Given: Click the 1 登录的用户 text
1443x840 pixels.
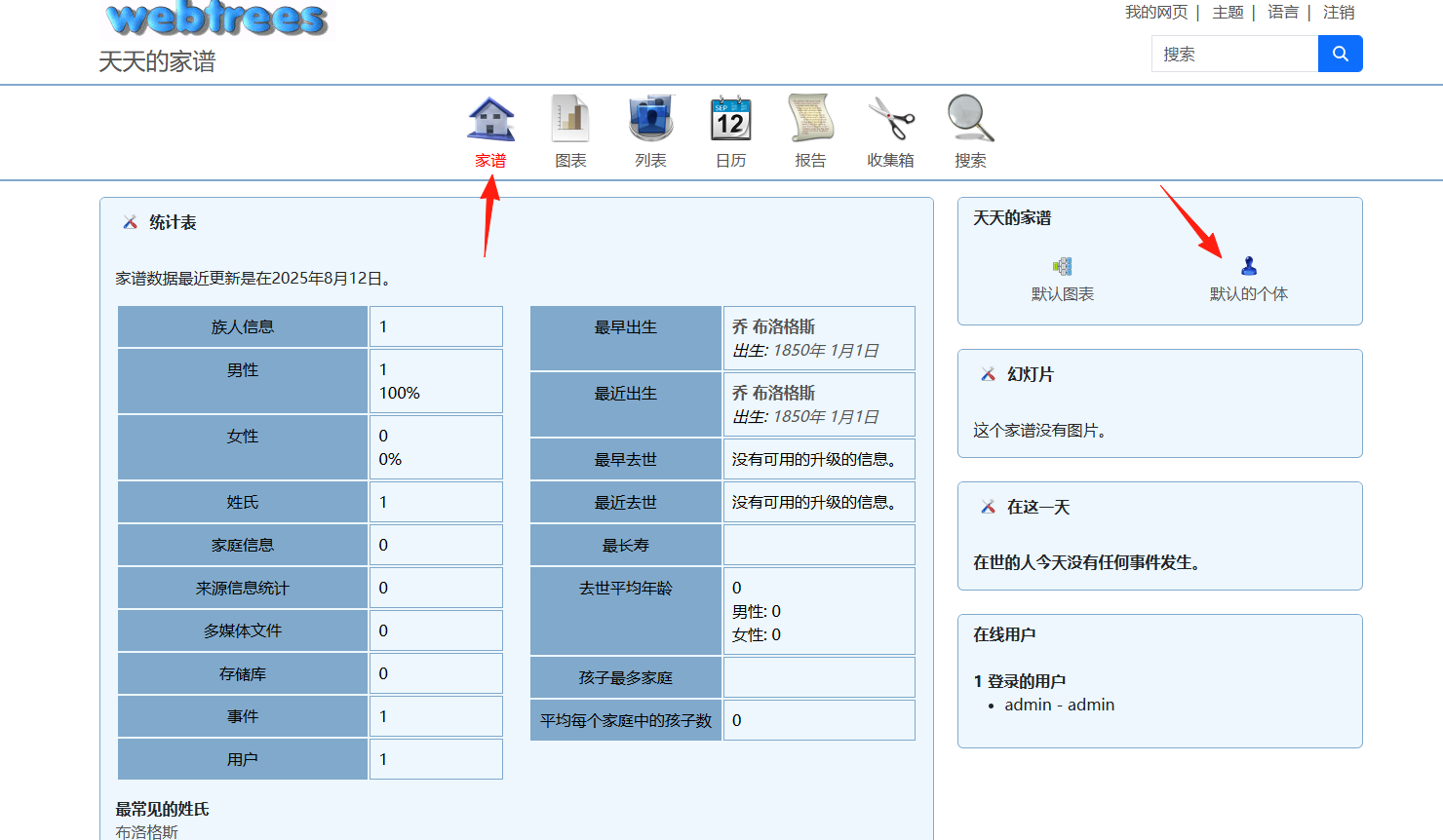Looking at the screenshot, I should point(1020,681).
